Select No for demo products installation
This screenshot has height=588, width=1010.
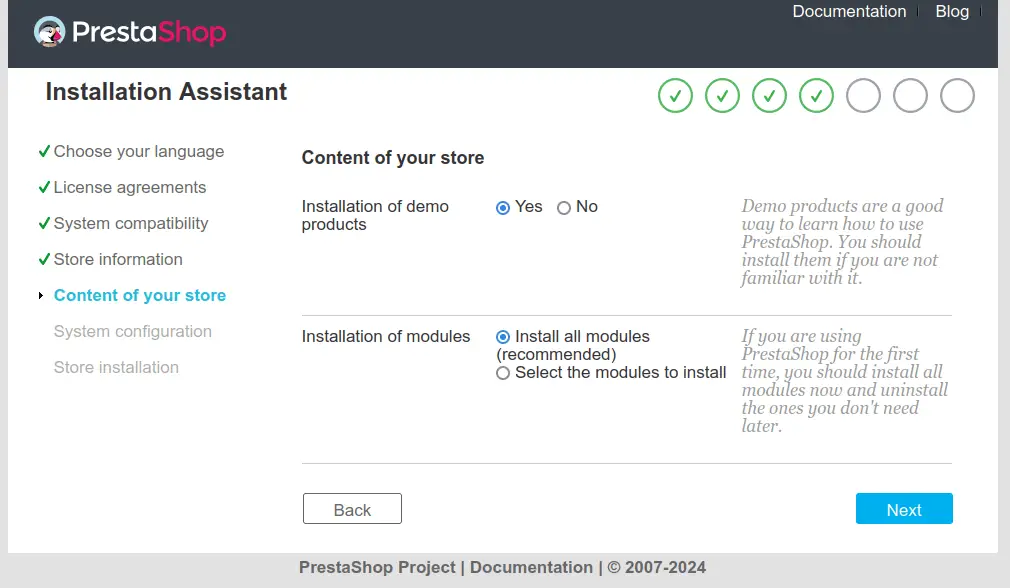coord(564,208)
